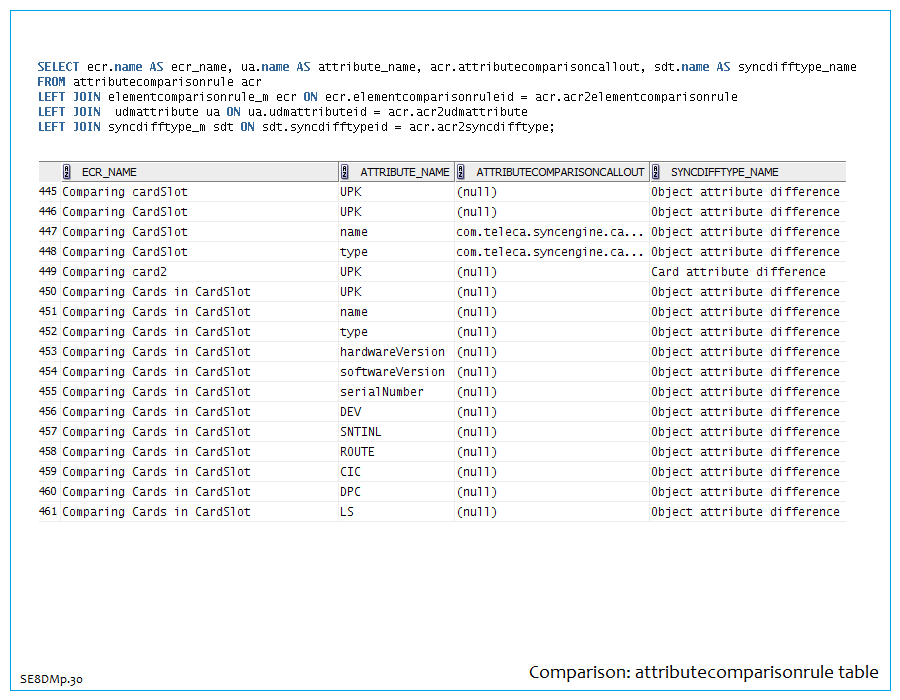Select row number 449 for card2
900x700 pixels.
48,272
